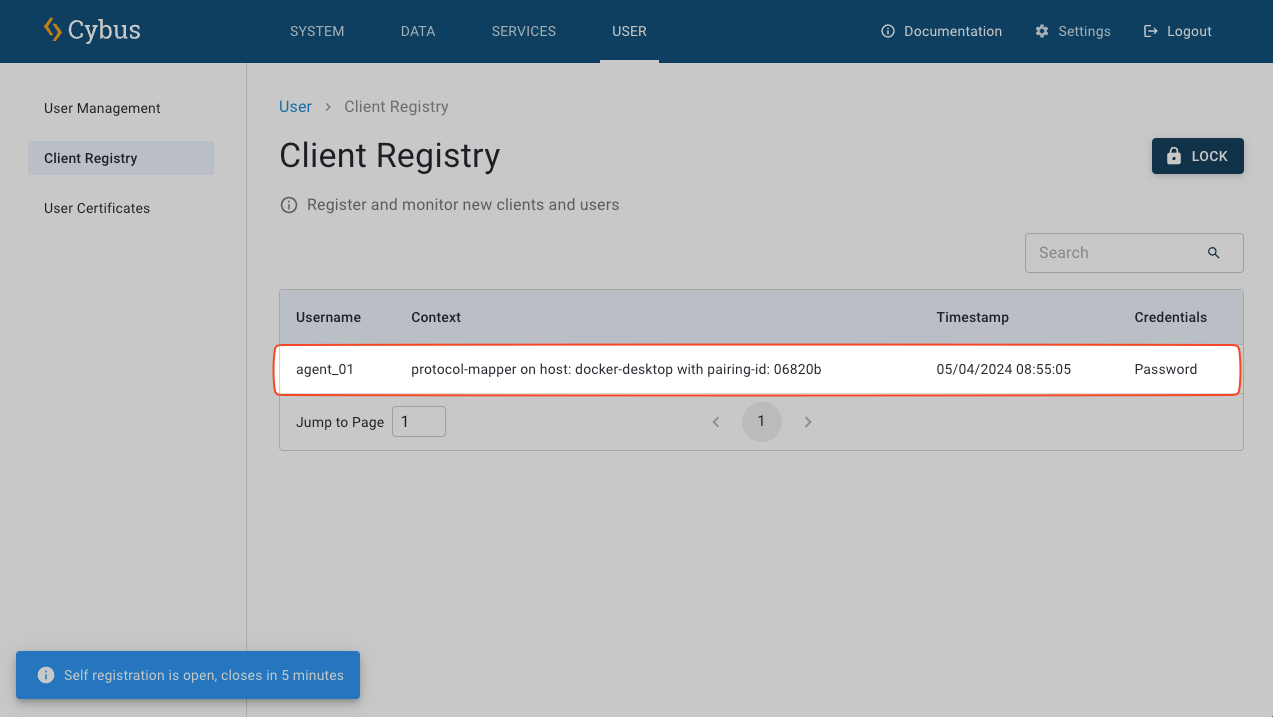Open the SYSTEM menu tab
The image size is (1273, 717).
pyautogui.click(x=317, y=31)
